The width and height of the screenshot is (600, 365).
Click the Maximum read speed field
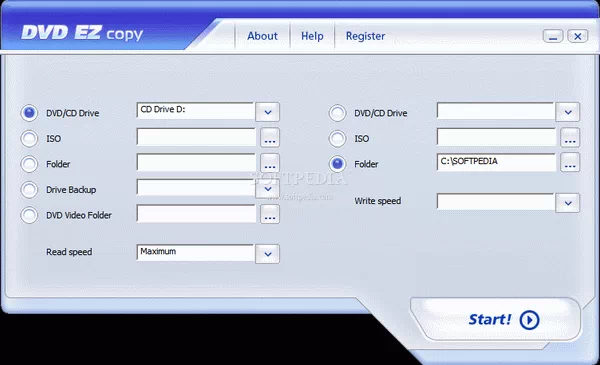pyautogui.click(x=196, y=253)
